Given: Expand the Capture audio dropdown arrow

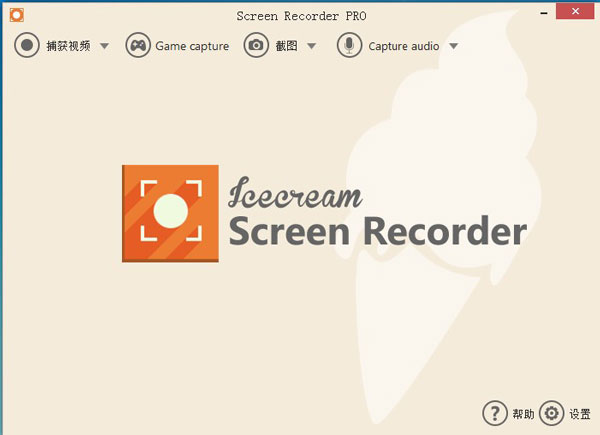Looking at the screenshot, I should tap(453, 46).
